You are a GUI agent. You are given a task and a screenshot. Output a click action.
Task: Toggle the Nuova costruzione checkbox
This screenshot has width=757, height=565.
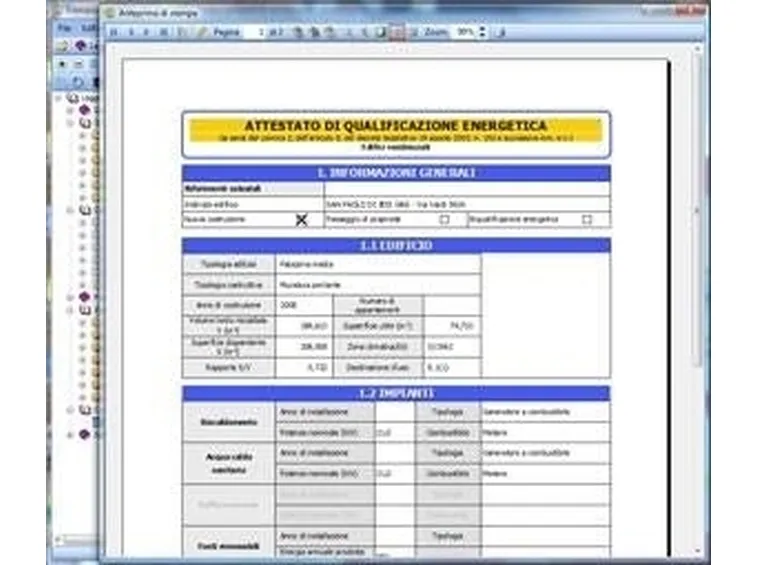[301, 220]
